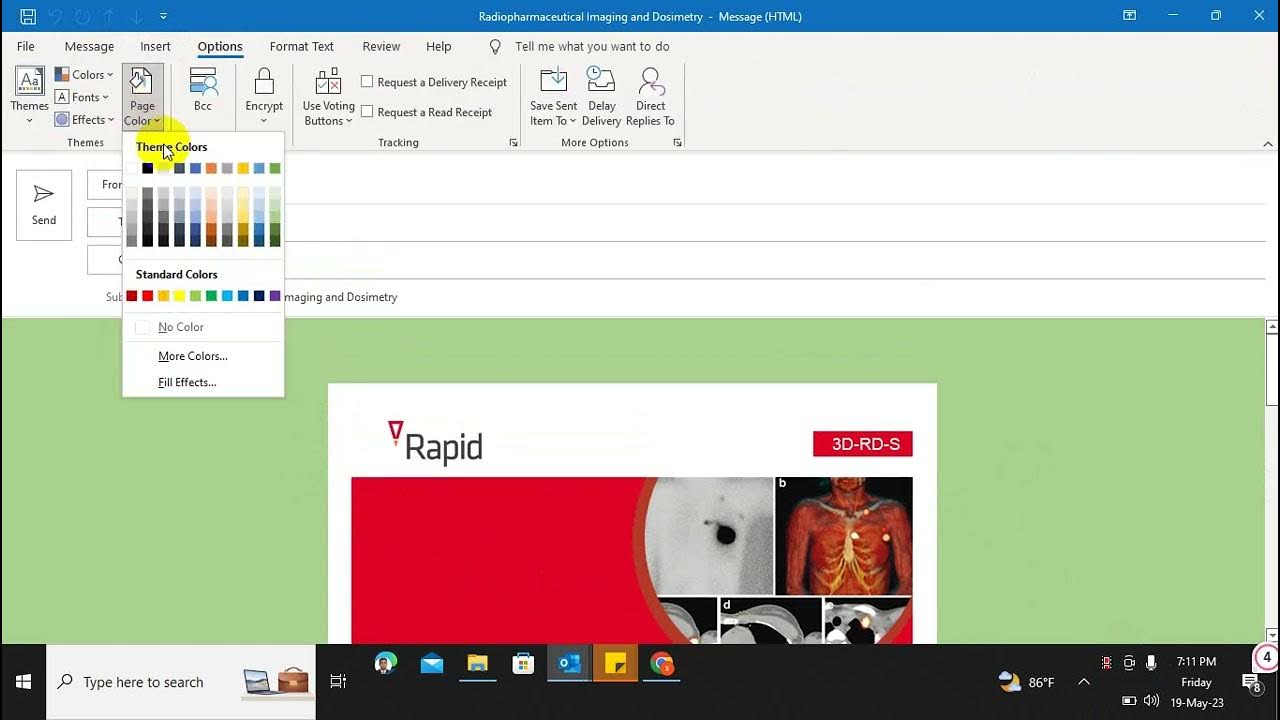The image size is (1280, 720).
Task: Show the Bcc field
Action: click(203, 90)
